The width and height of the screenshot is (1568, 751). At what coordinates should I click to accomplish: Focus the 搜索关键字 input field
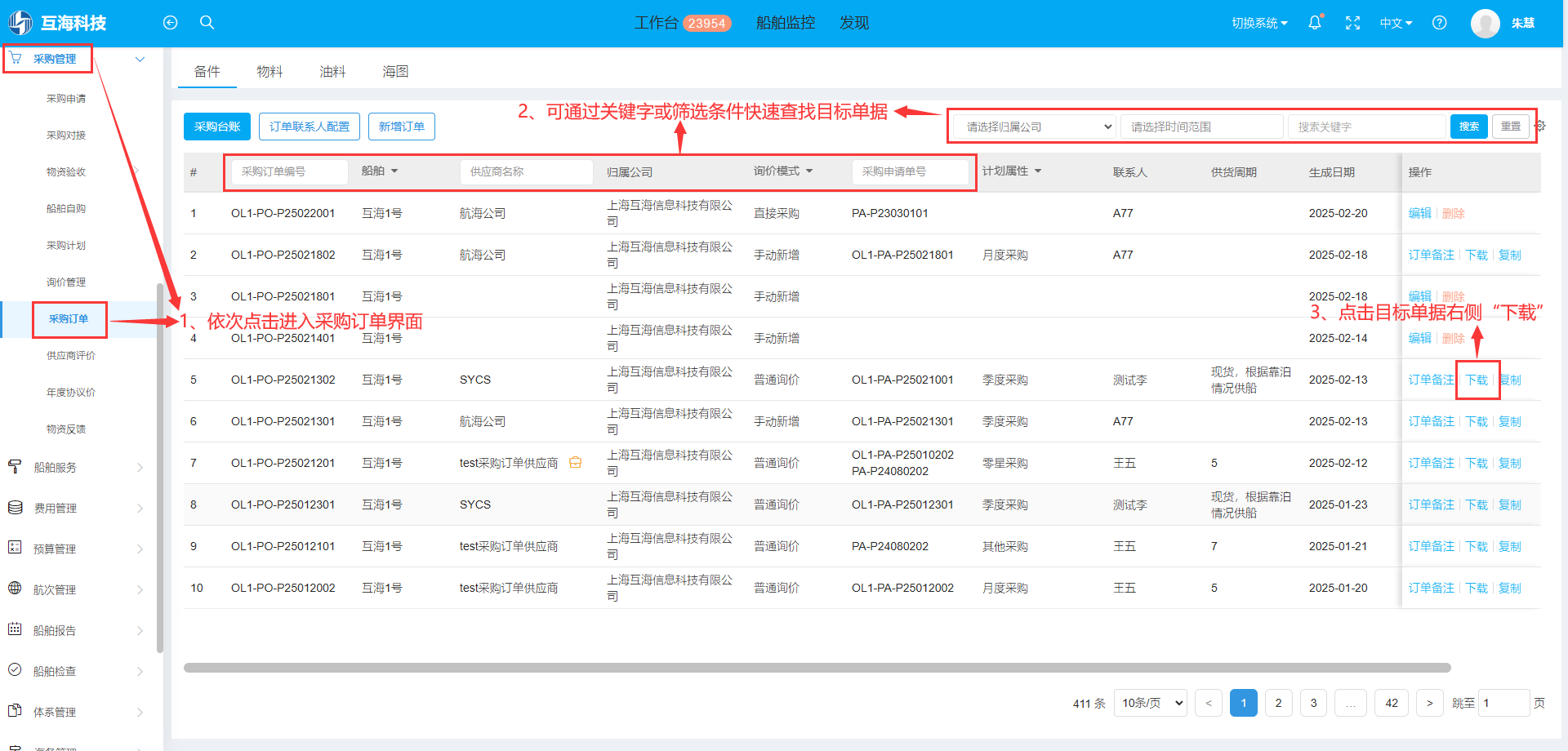coord(1367,127)
